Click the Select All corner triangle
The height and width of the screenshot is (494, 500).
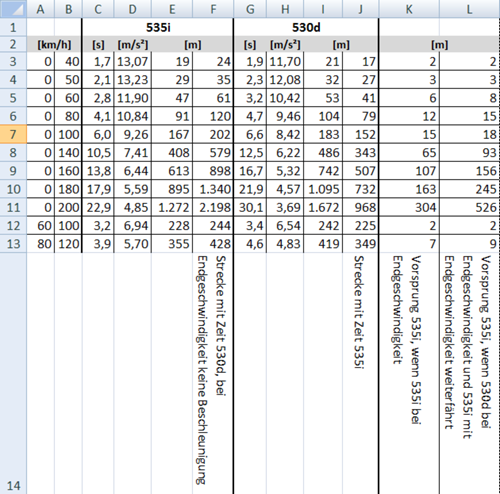click(x=13, y=9)
